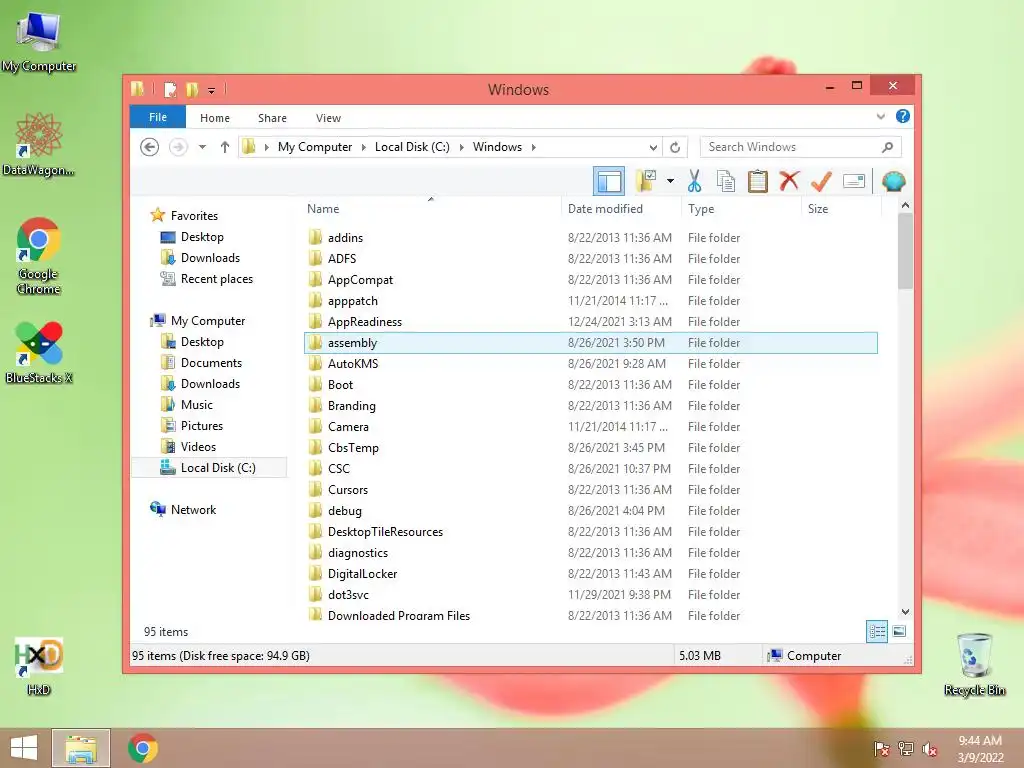Switch to details view button
Viewport: 1024px width, 768px height.
coord(877,632)
